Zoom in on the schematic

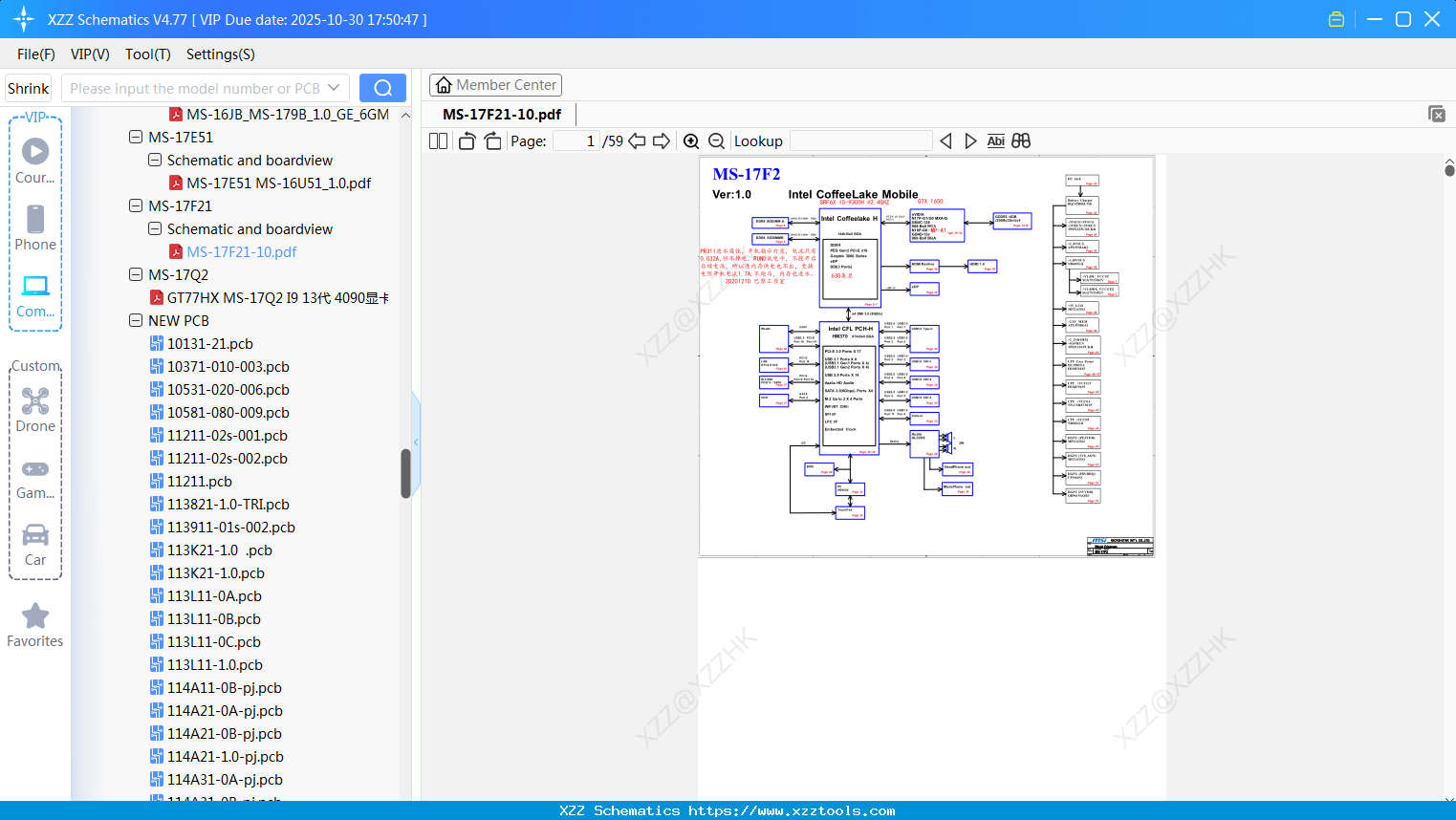pyautogui.click(x=691, y=140)
